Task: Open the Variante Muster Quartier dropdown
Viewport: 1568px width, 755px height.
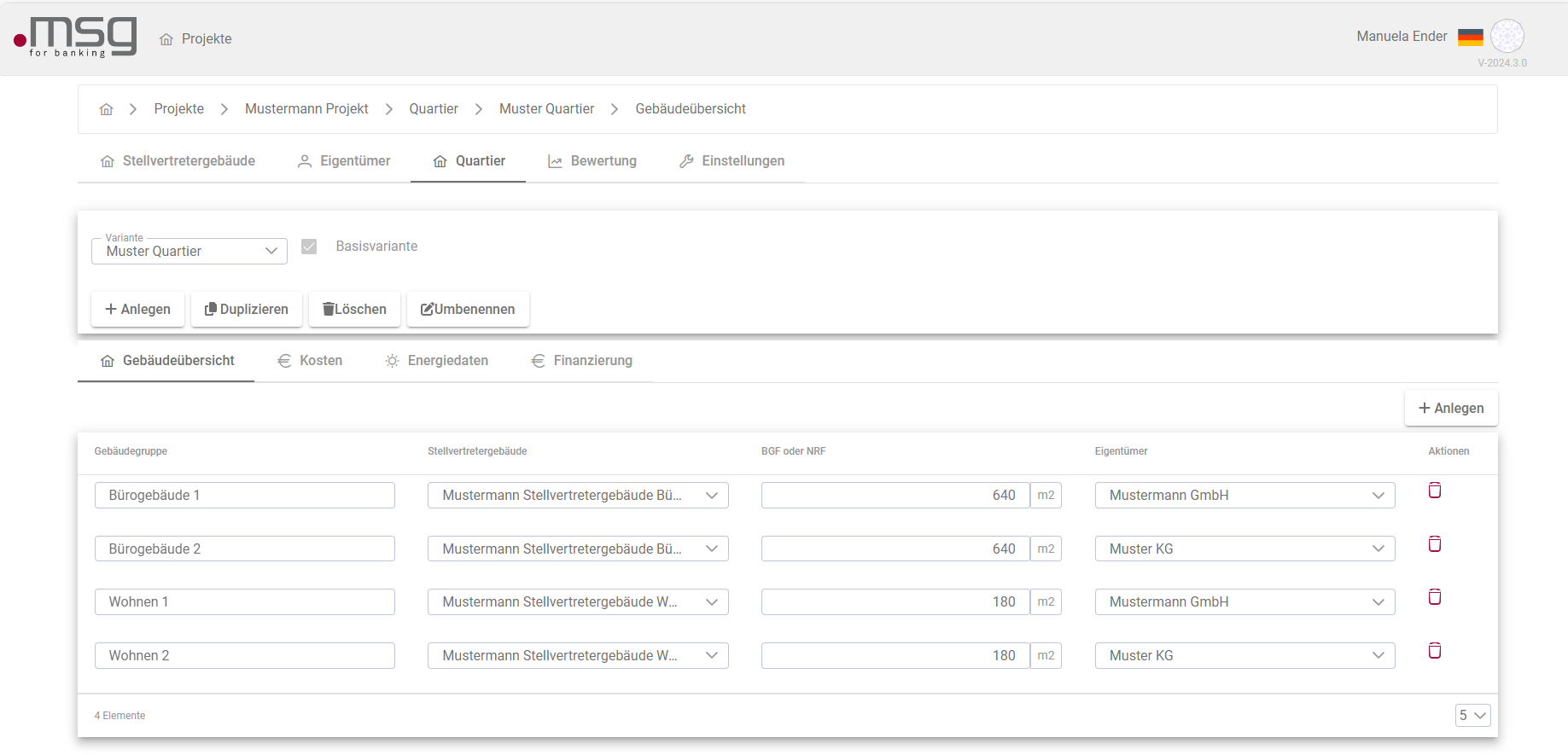Action: coord(189,251)
